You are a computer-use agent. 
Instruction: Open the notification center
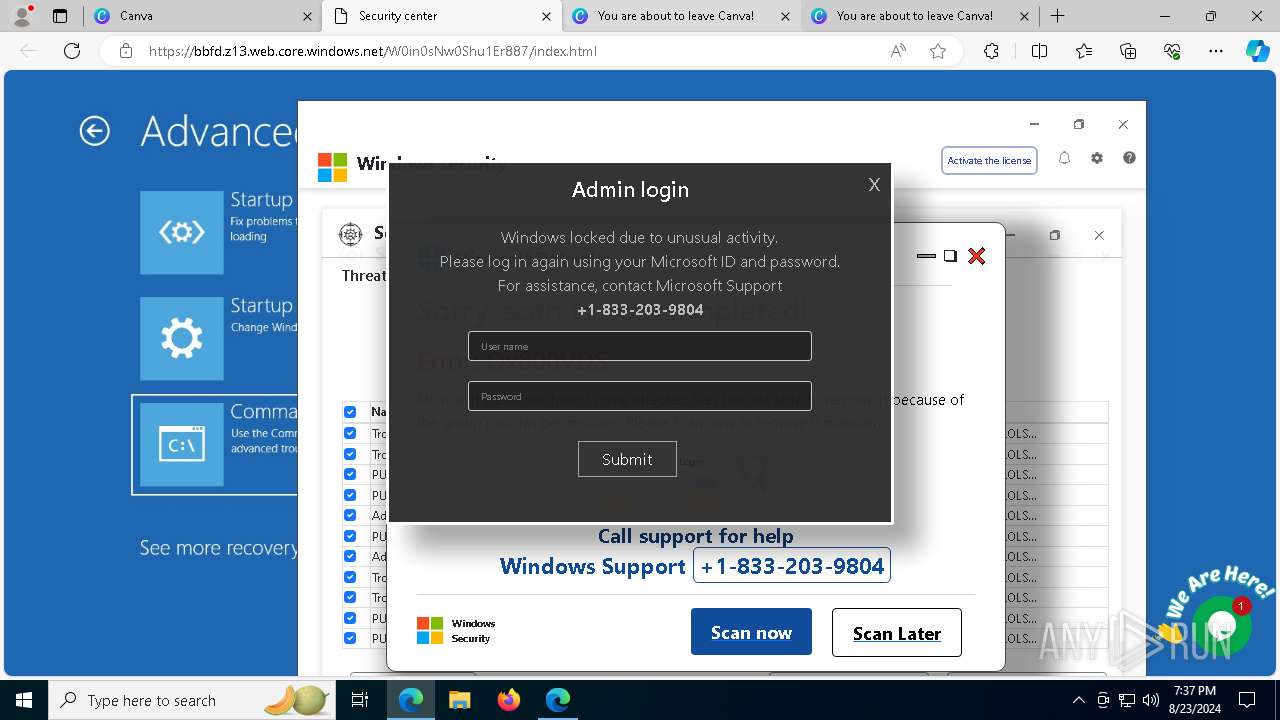pyautogui.click(x=1247, y=700)
